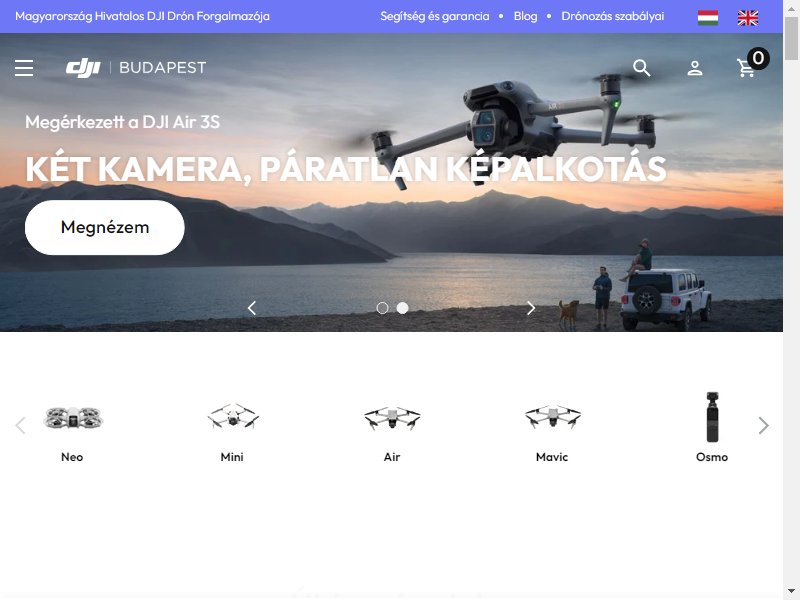The height and width of the screenshot is (600, 800).
Task: Open the Neo drone category image
Action: 72,418
